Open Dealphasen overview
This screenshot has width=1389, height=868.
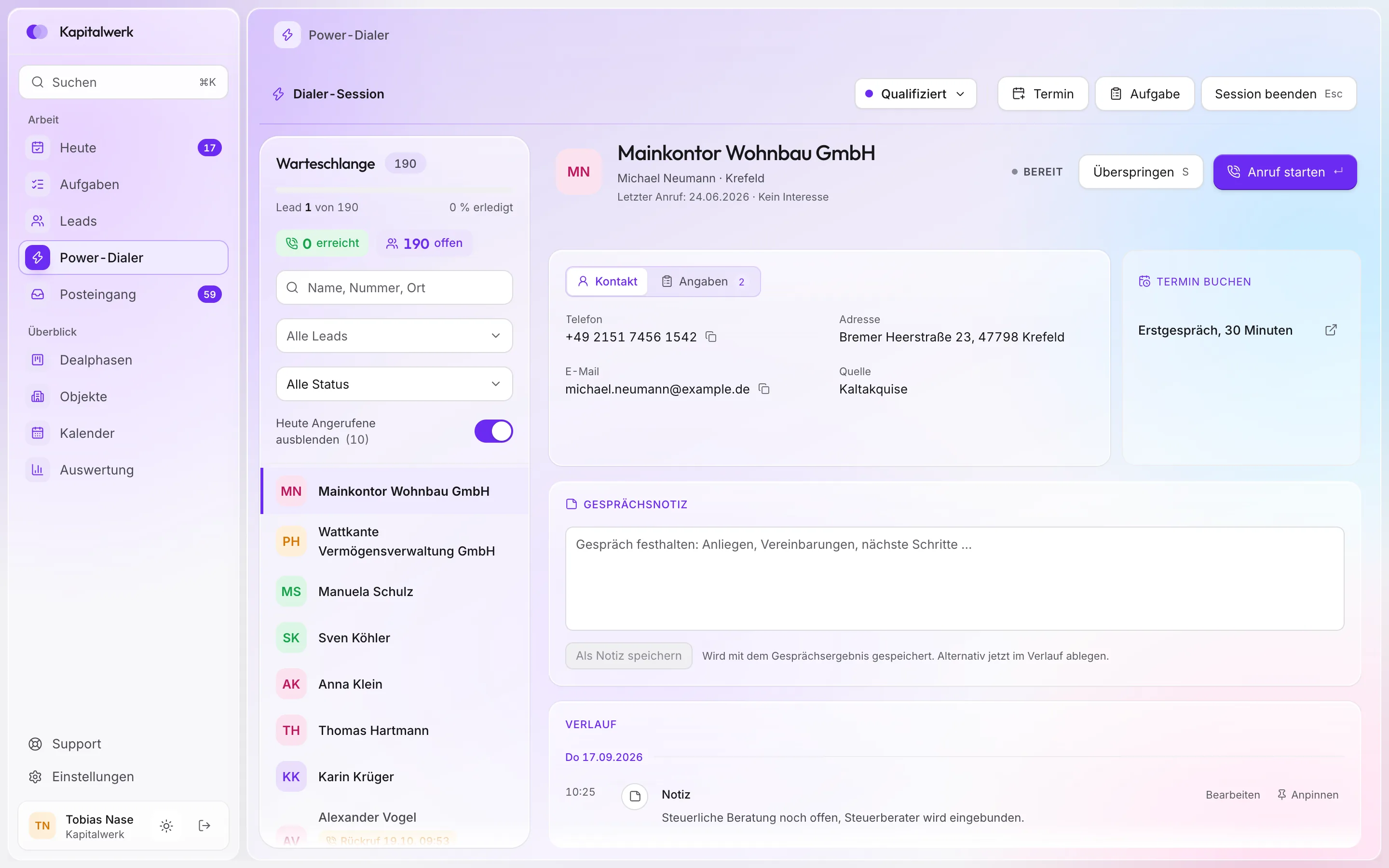pyautogui.click(x=123, y=360)
